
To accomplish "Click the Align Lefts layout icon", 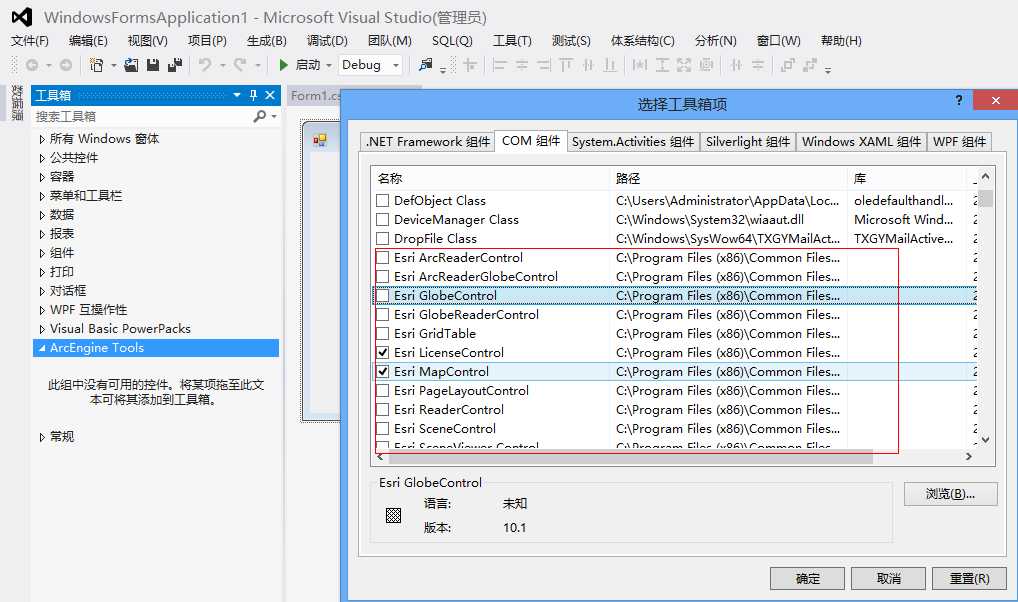I will pyautogui.click(x=499, y=65).
